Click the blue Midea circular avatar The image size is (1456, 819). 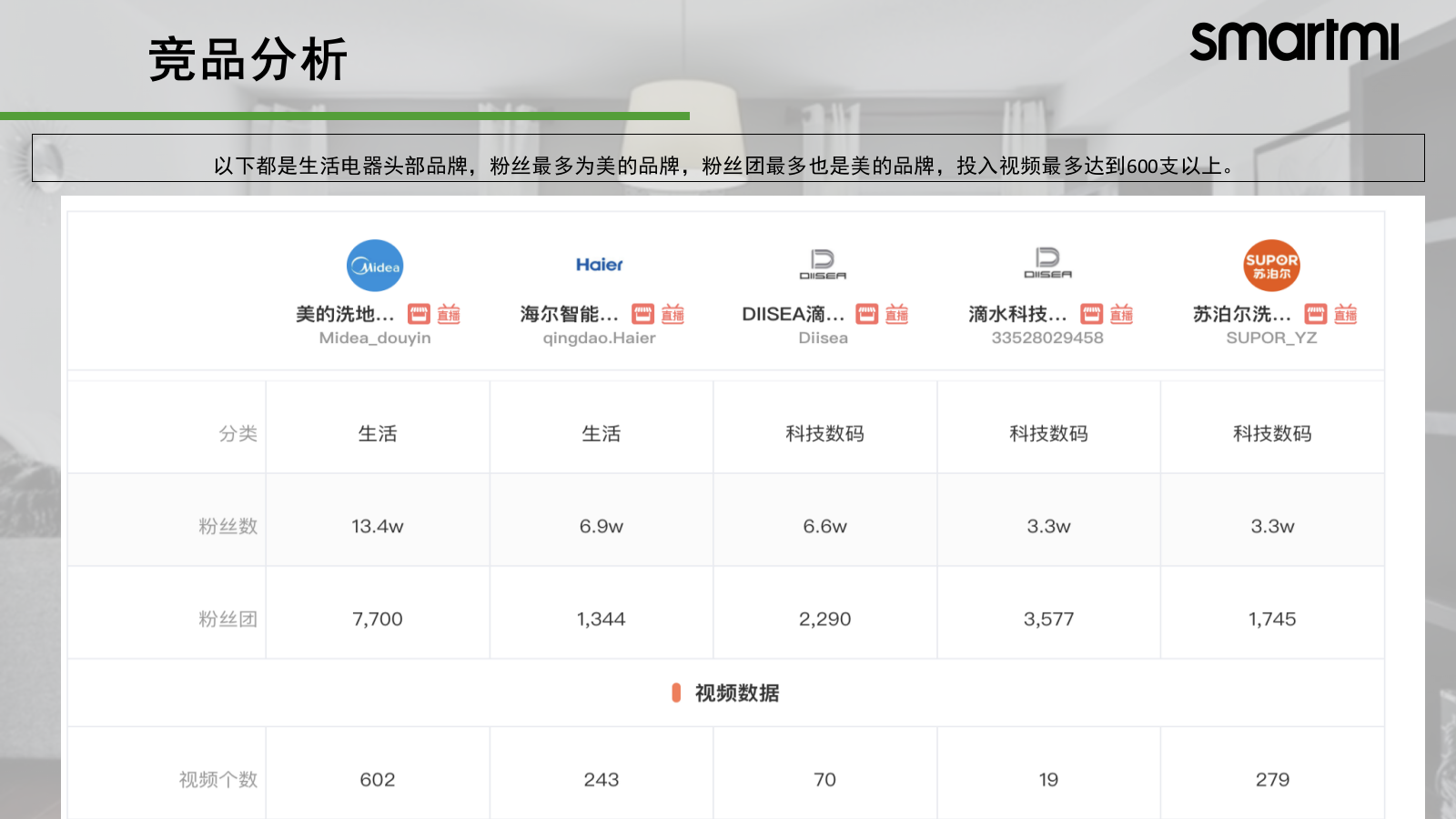(375, 265)
